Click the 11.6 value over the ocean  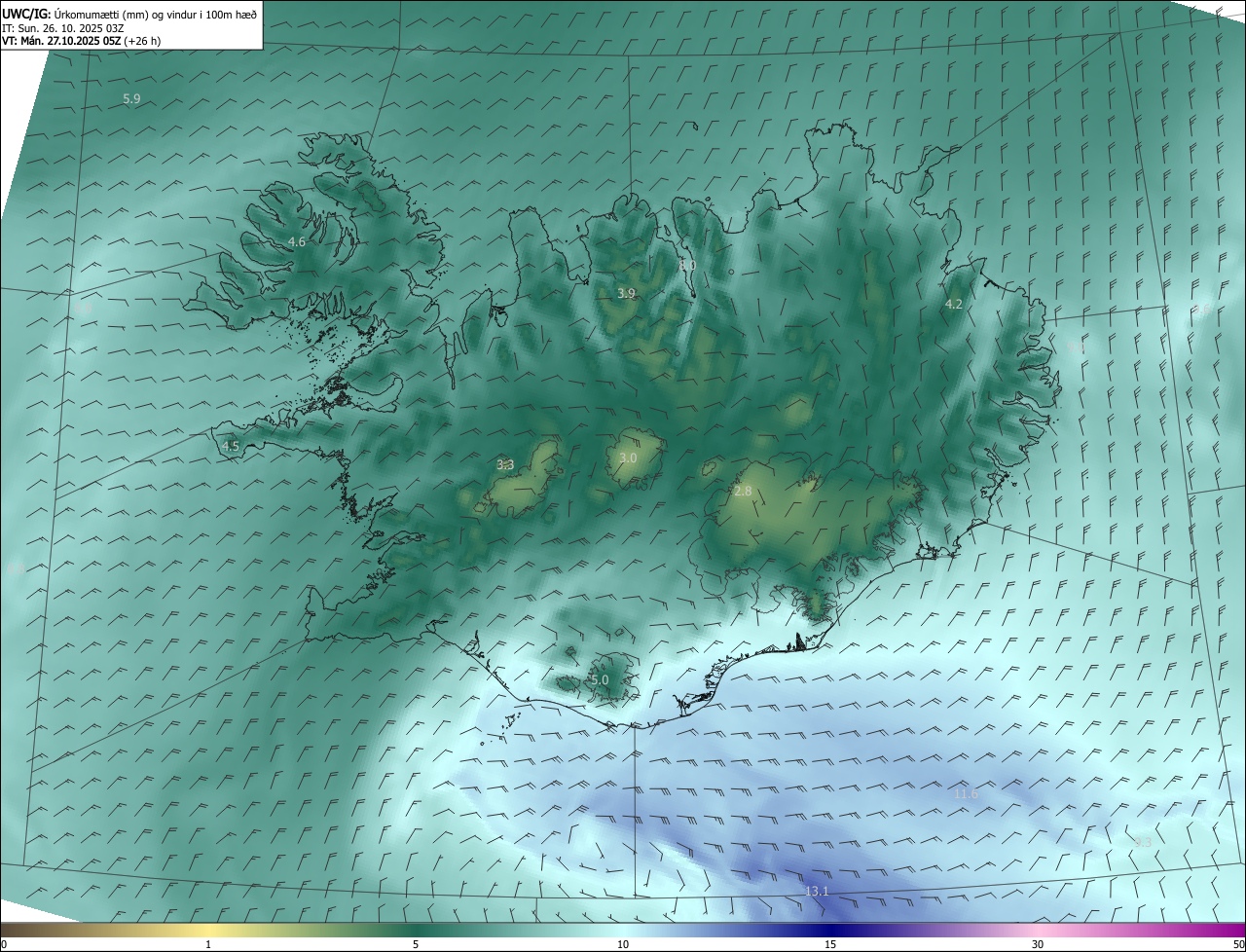(966, 794)
